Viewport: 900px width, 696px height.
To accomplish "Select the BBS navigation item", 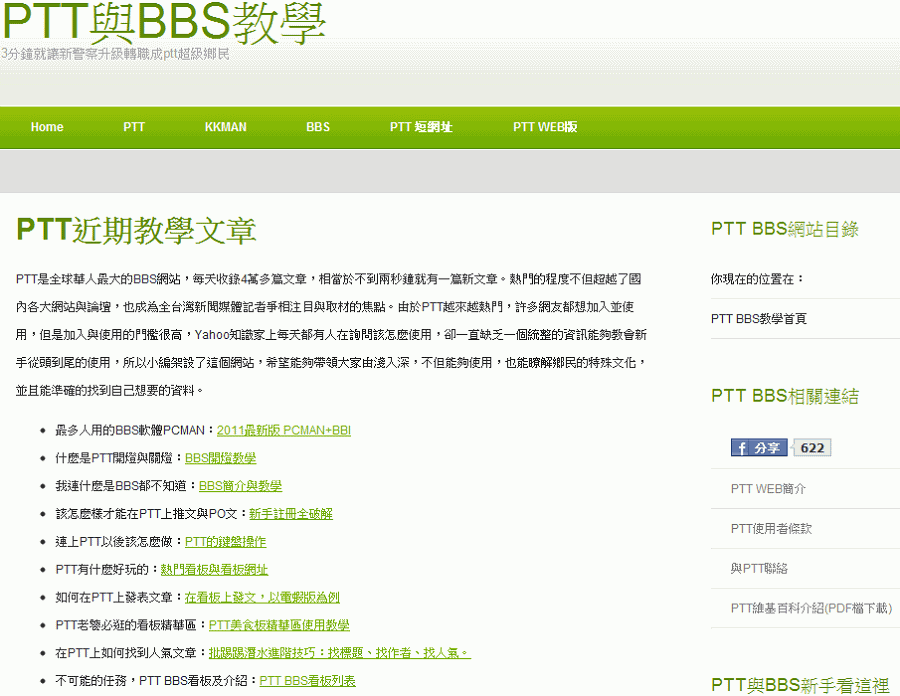I will (318, 127).
